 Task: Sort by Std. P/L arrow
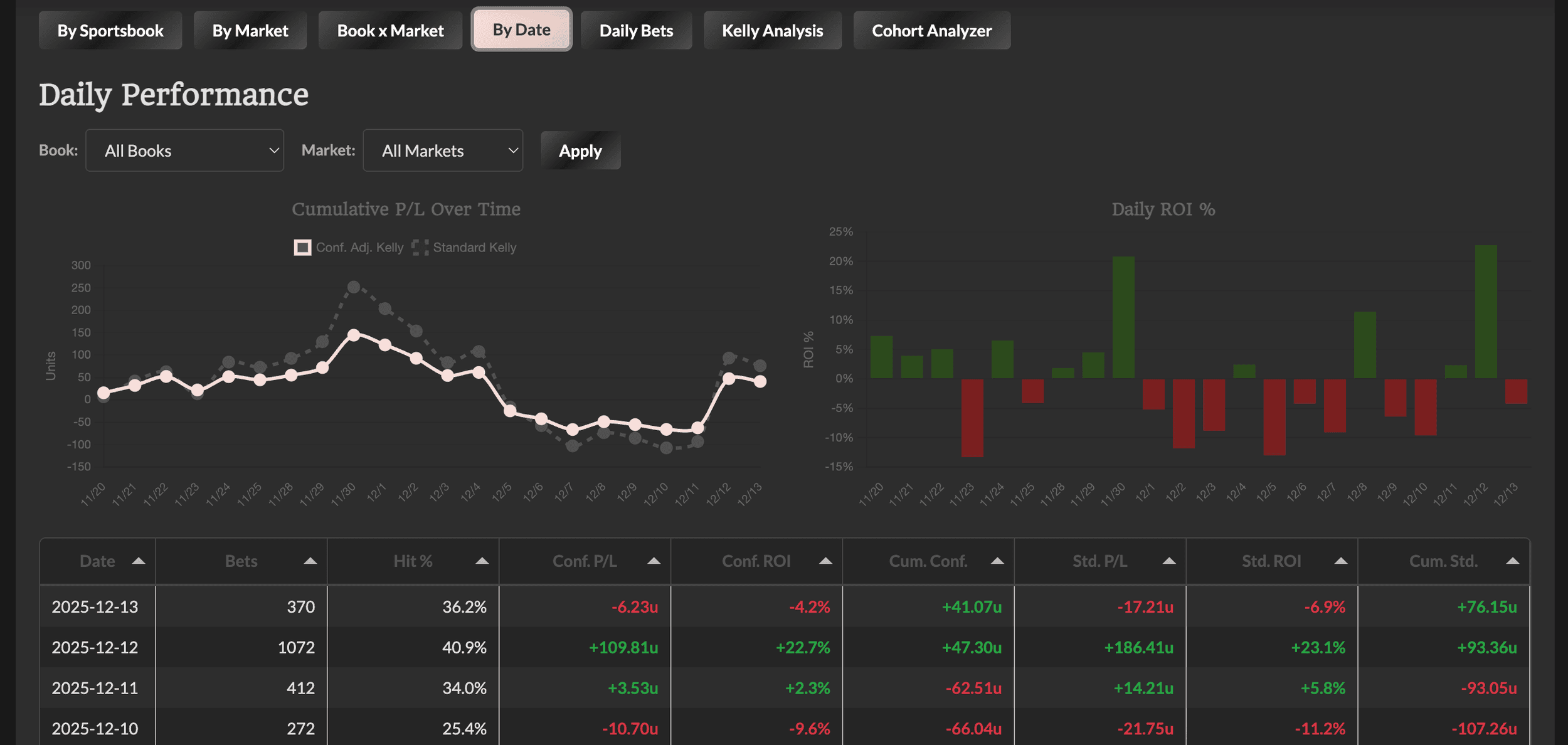pos(1169,561)
